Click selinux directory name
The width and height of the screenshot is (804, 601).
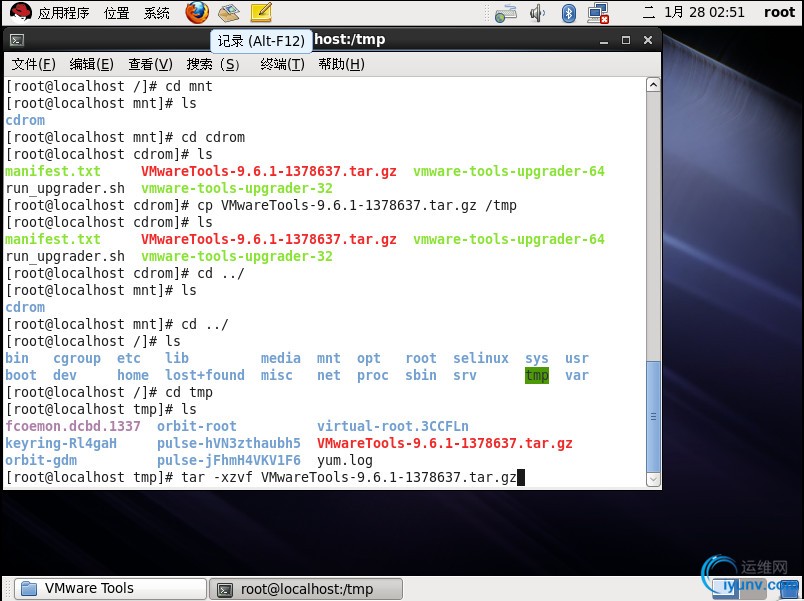(x=481, y=358)
